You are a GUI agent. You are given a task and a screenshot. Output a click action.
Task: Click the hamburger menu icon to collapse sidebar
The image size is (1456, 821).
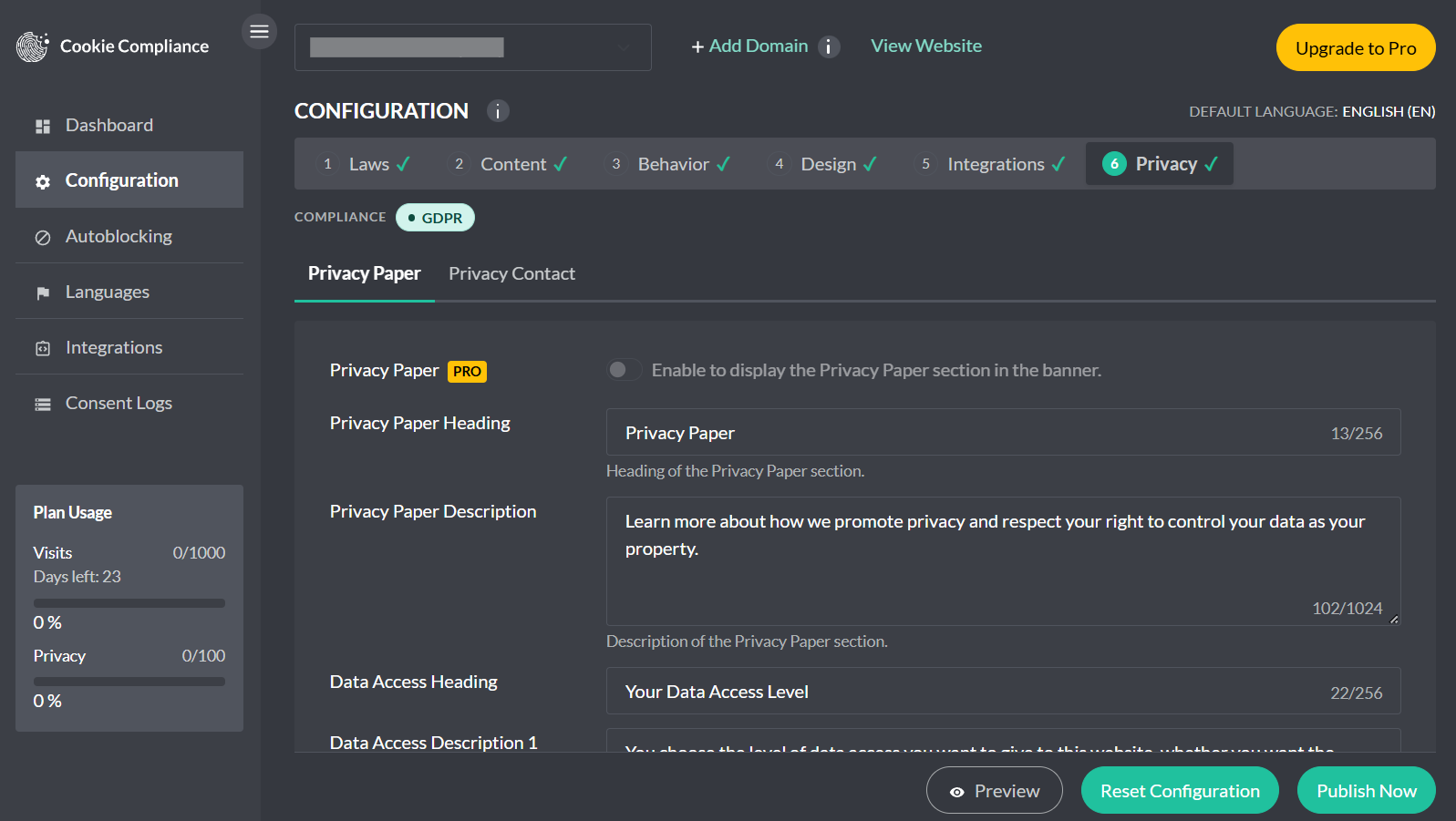259,32
